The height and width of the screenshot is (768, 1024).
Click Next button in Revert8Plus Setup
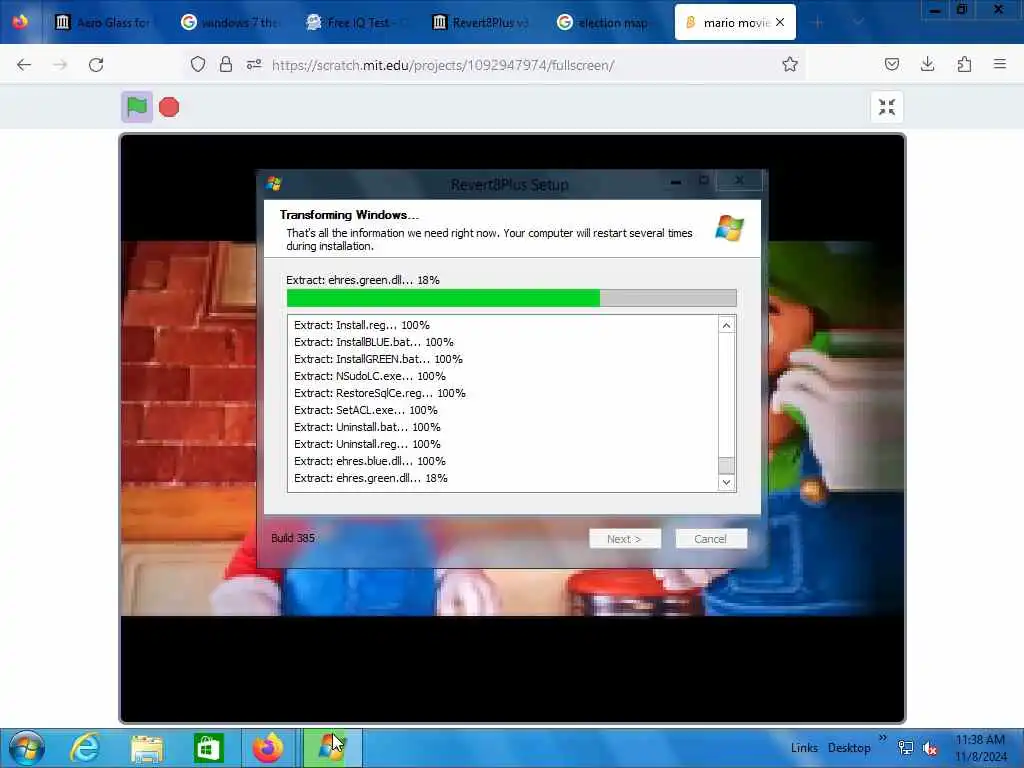tap(625, 539)
